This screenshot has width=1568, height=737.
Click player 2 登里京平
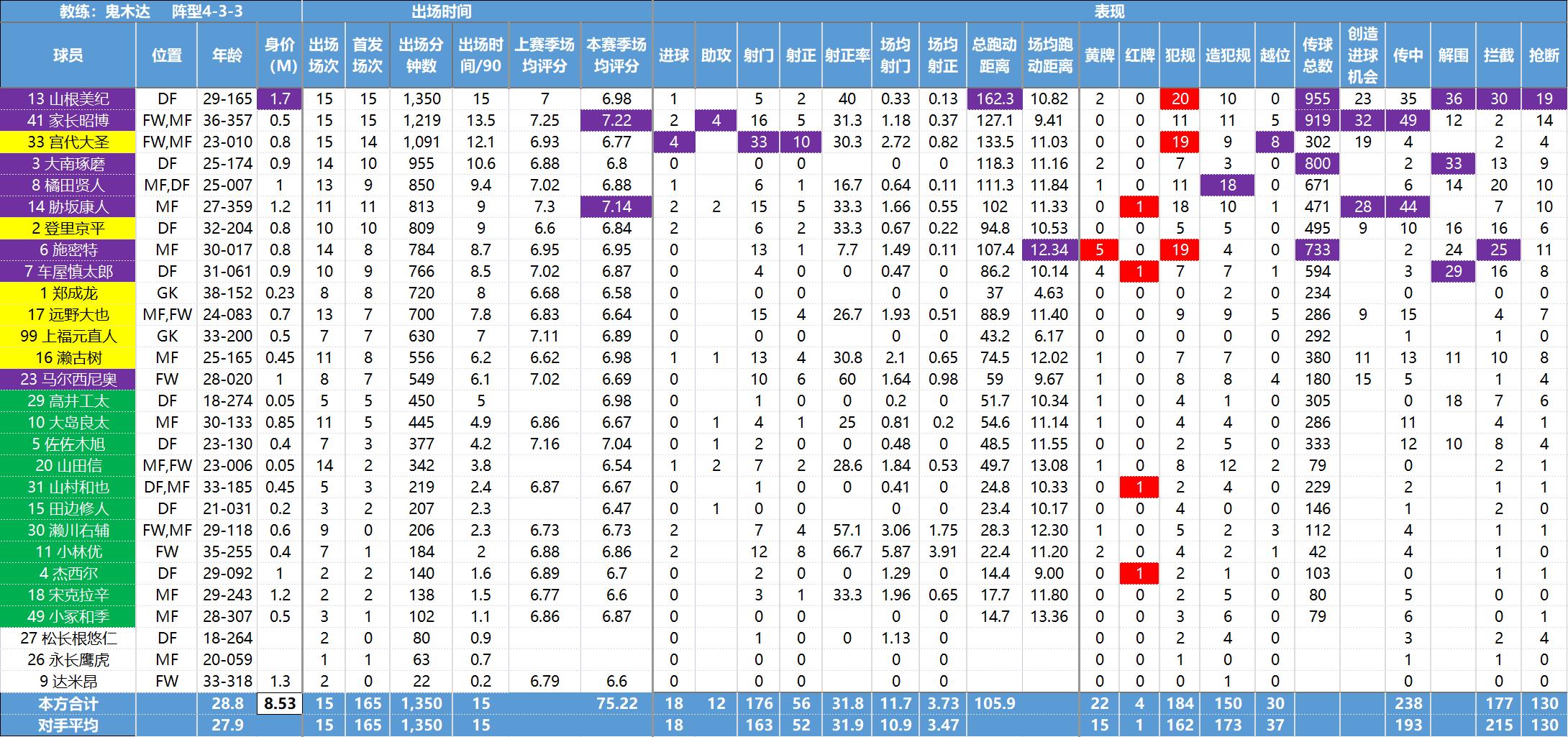[68, 228]
